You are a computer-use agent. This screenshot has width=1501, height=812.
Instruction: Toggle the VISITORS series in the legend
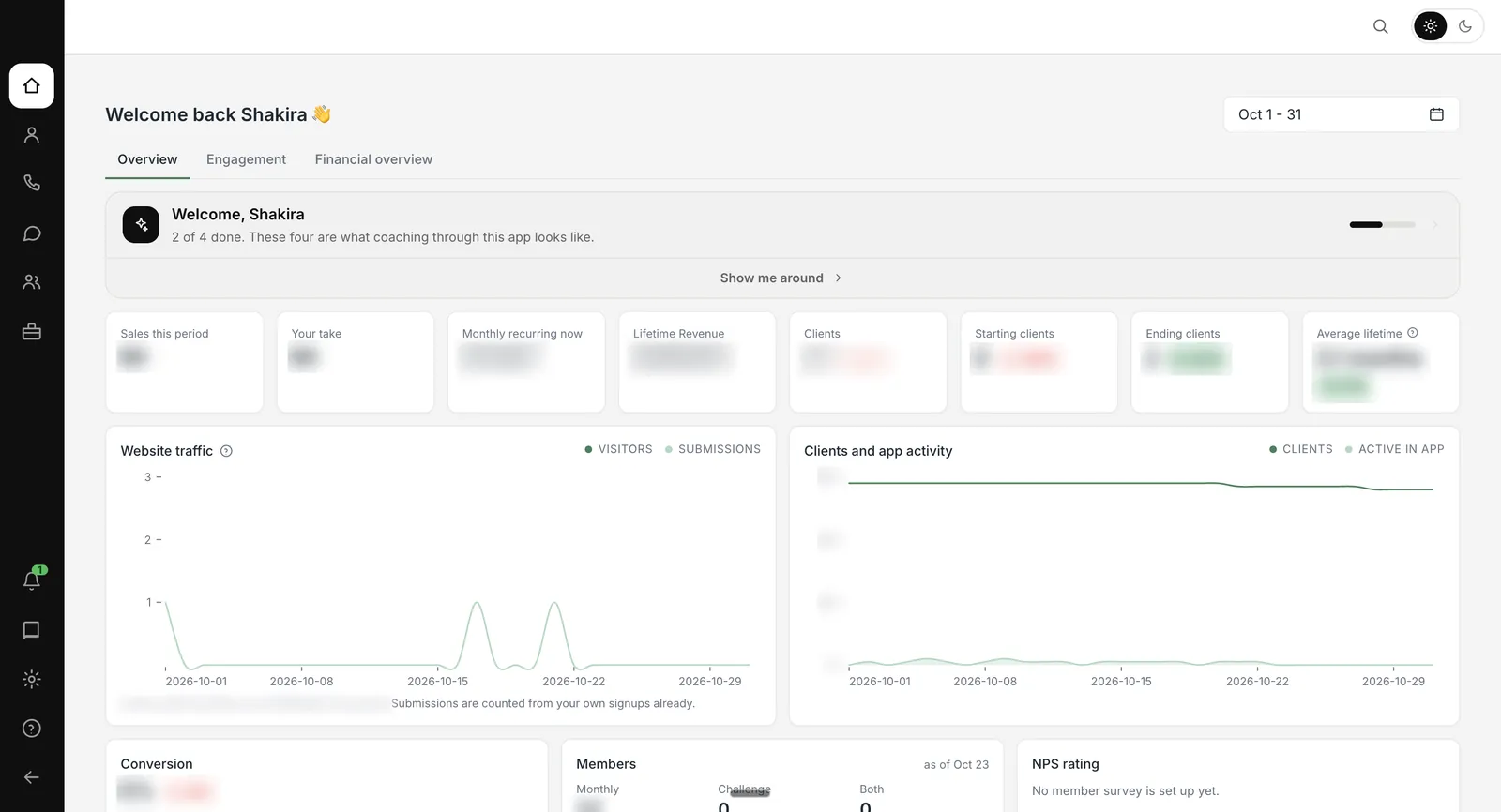coord(618,449)
